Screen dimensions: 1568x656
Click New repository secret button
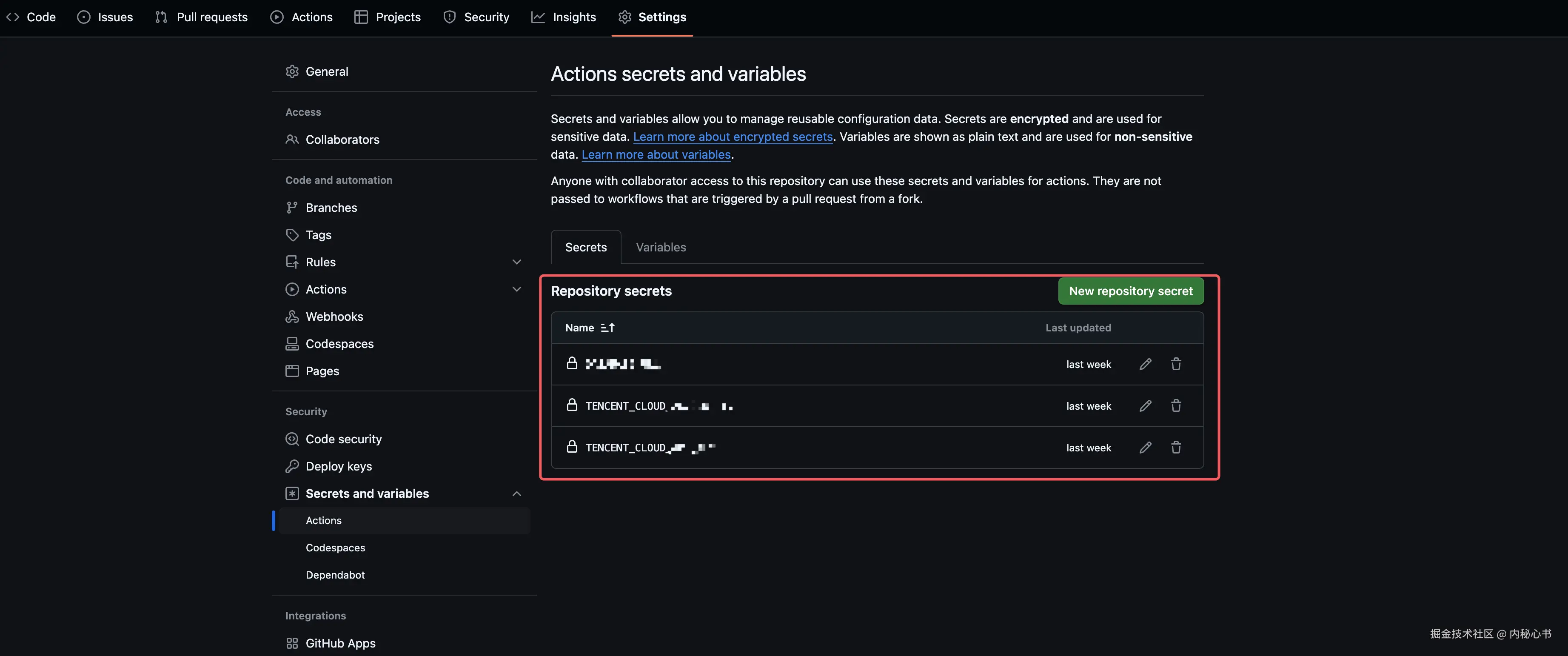(x=1130, y=291)
